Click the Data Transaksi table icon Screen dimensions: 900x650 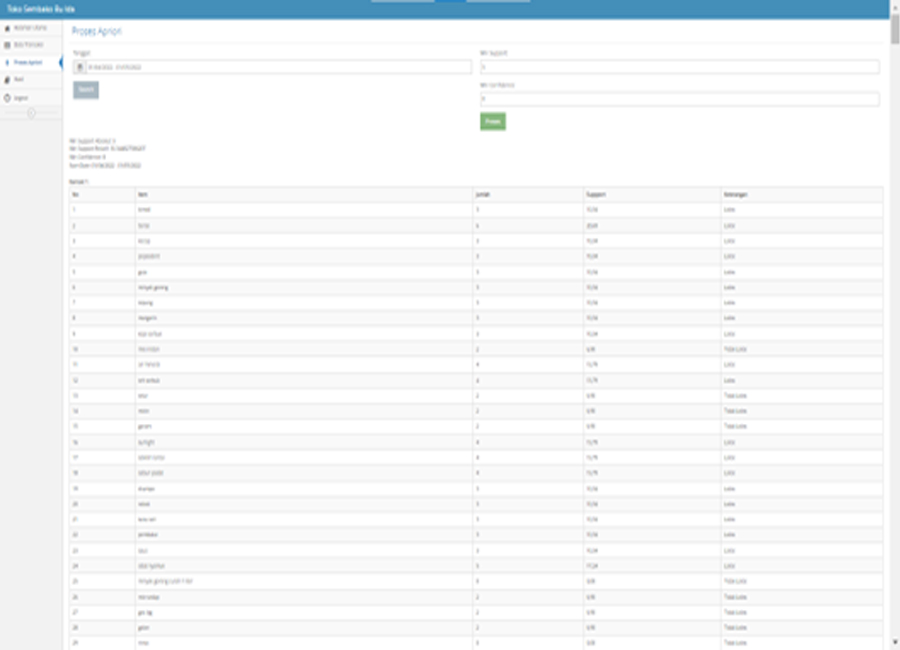8,45
